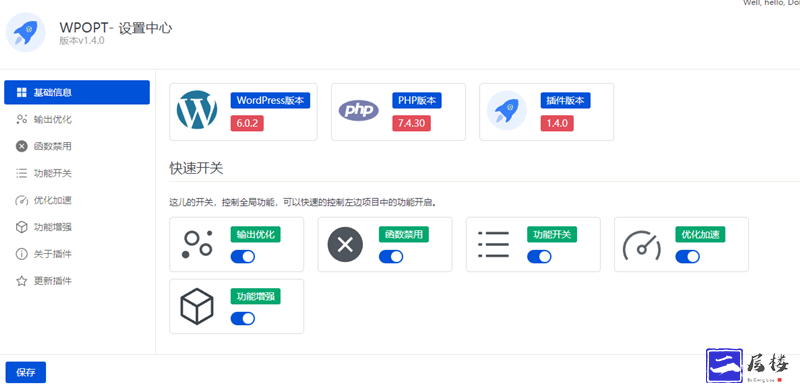800x387 pixels.
Task: Click the bubbles icon beside 输出优化 in sidebar
Action: 21,119
